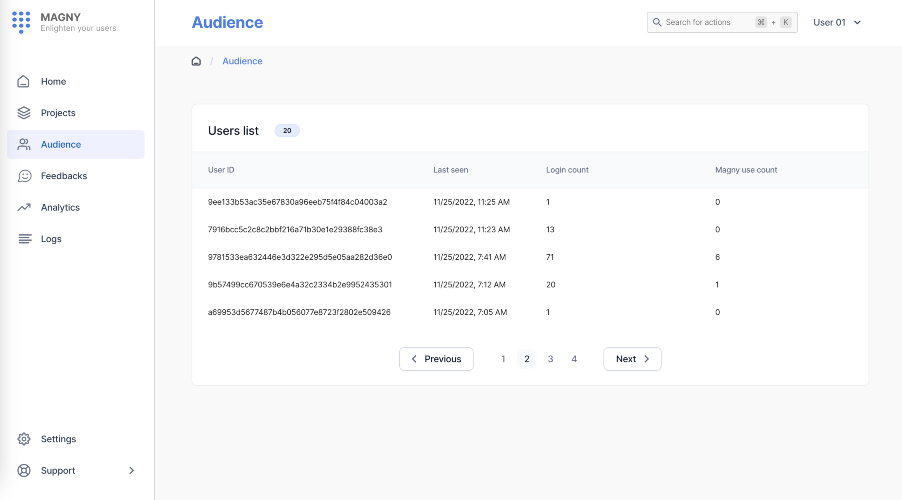Click the Settings gear icon

(x=24, y=439)
